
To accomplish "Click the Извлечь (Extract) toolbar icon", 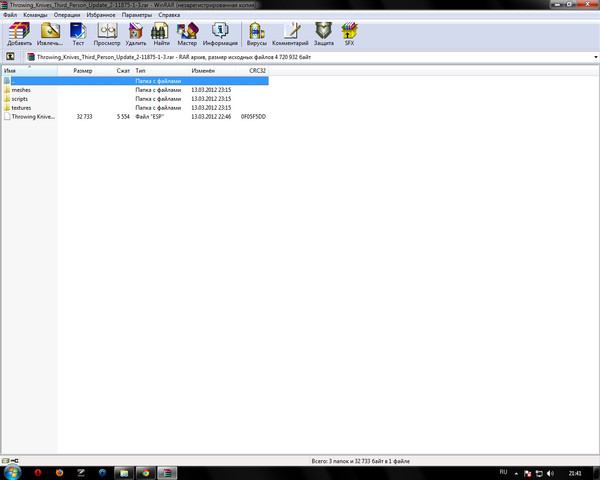I will tap(50, 34).
